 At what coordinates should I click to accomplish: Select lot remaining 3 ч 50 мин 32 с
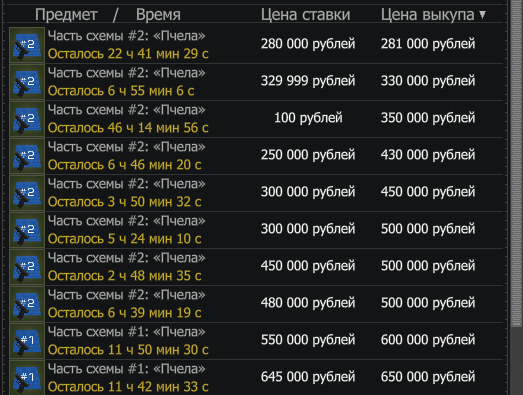point(256,193)
